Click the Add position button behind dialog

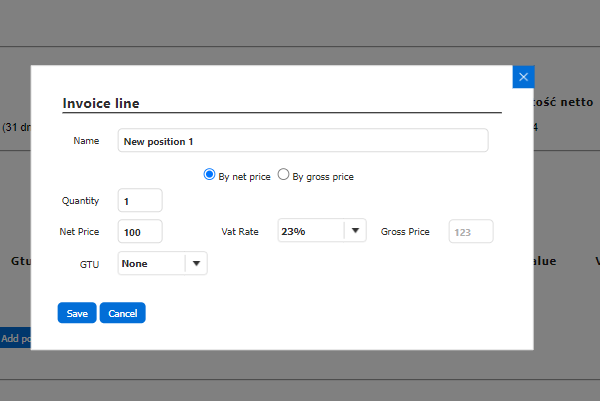click(15, 338)
